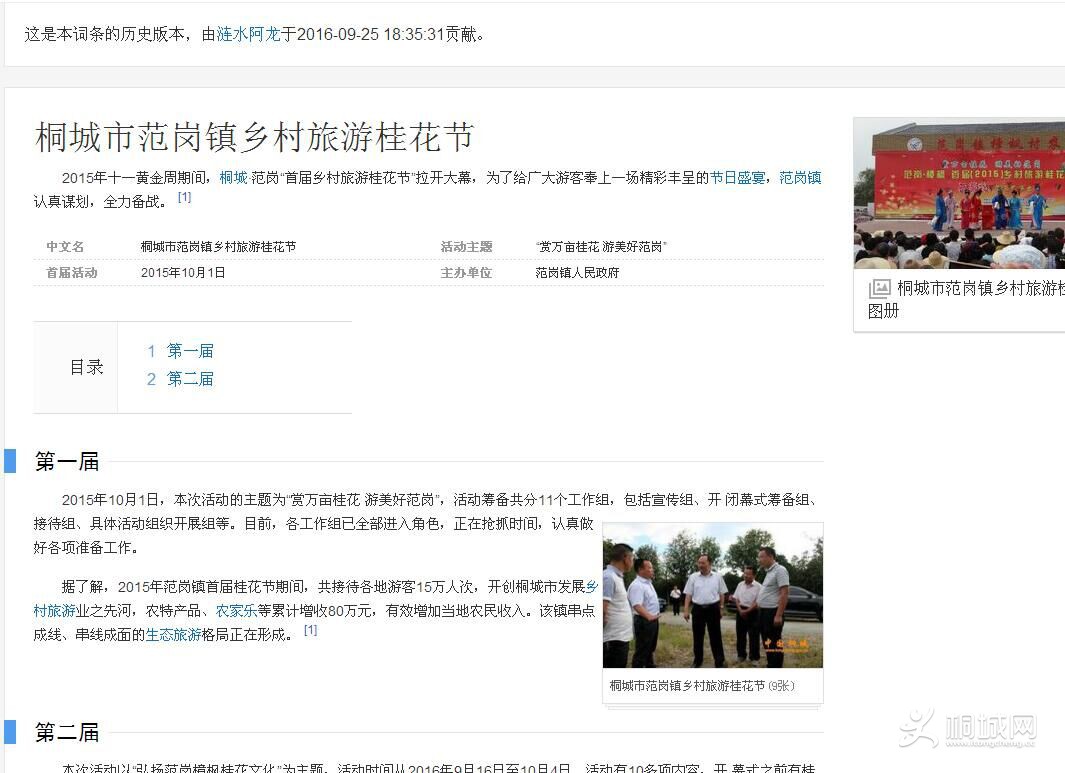Click reference [1] after 全力备战
The image size is (1065, 773).
[x=184, y=198]
